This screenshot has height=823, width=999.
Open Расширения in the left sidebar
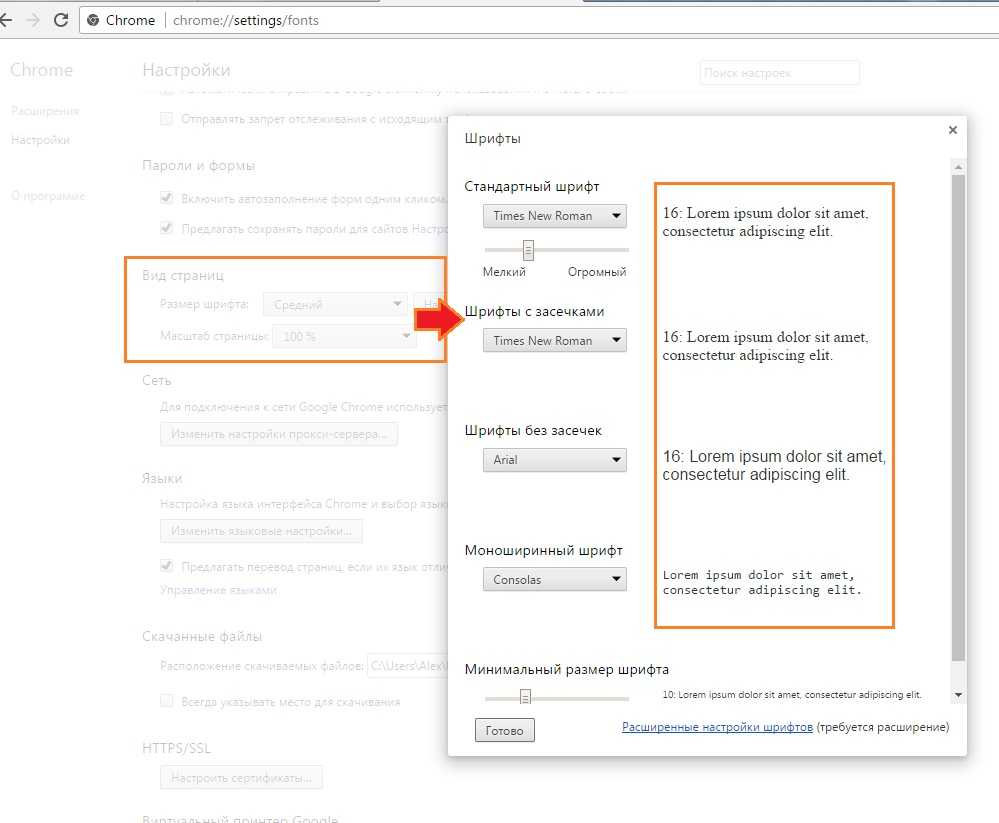44,111
